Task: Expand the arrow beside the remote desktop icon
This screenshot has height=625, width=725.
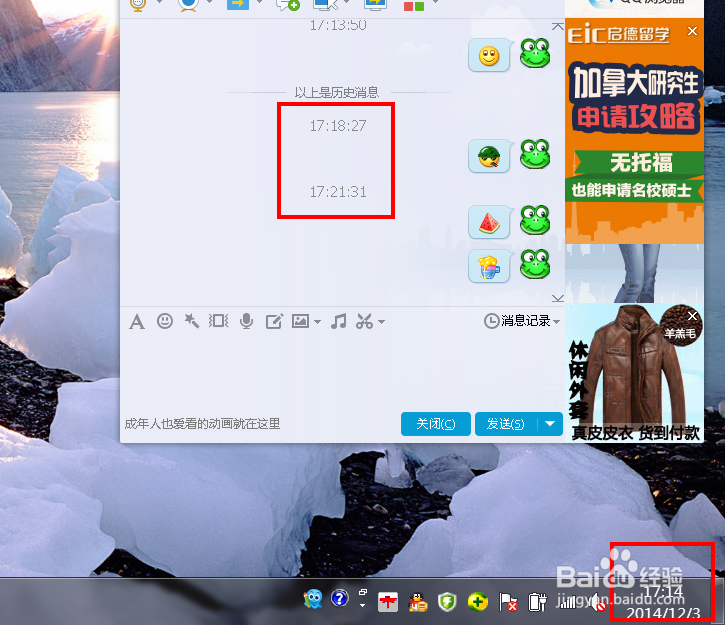Action: click(x=346, y=2)
